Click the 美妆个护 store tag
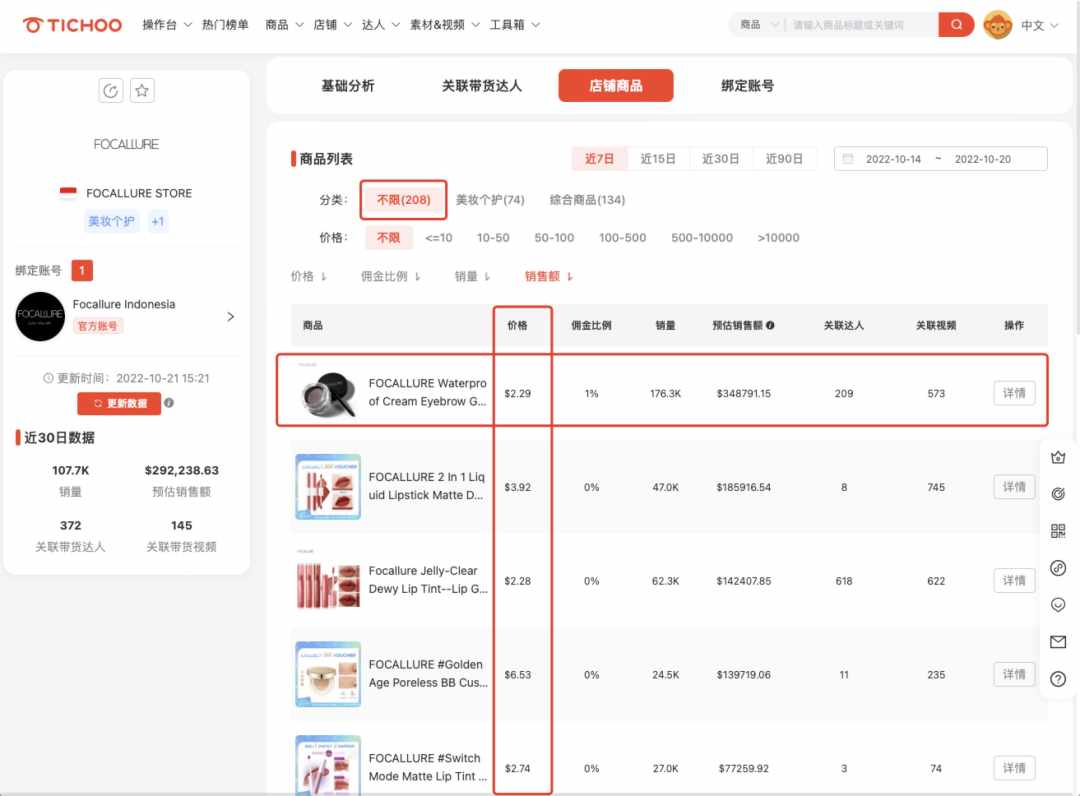The height and width of the screenshot is (796, 1080). click(x=111, y=221)
